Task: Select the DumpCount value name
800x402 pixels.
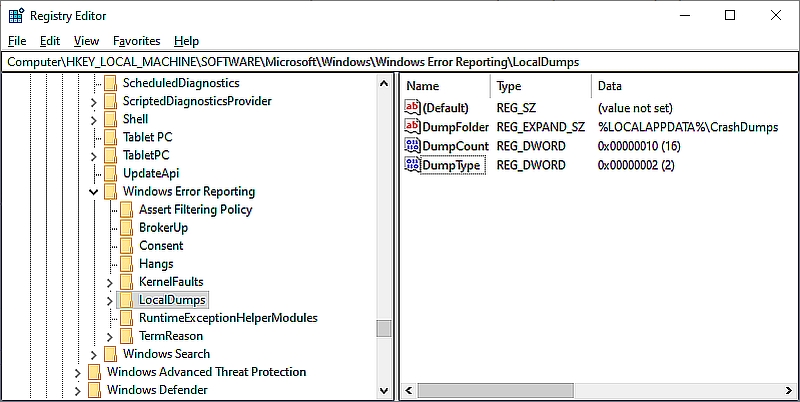Action: click(x=456, y=146)
